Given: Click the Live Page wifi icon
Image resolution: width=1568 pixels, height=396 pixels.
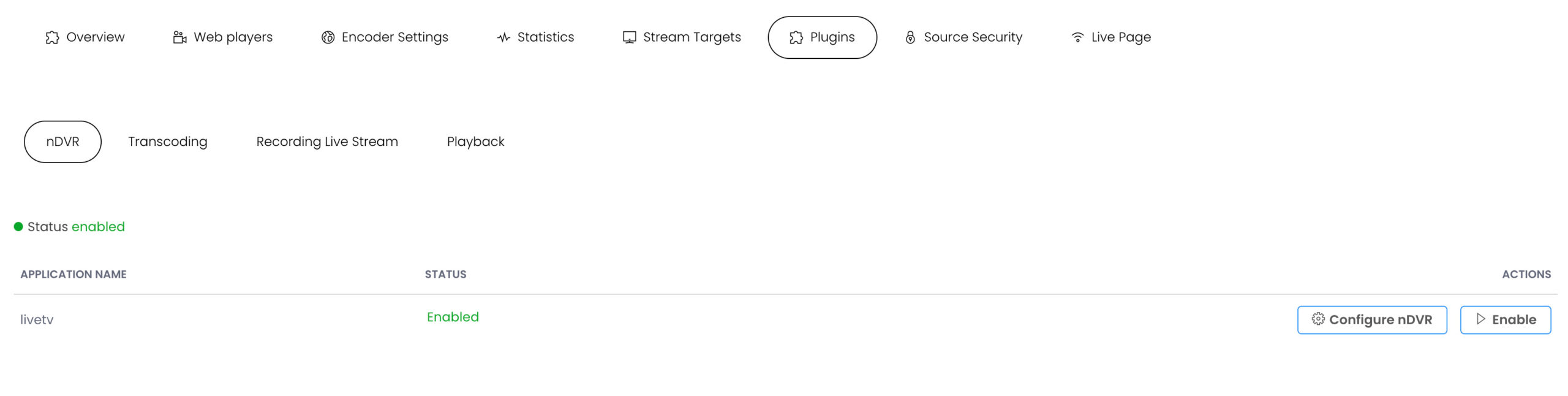Looking at the screenshot, I should point(1077,37).
